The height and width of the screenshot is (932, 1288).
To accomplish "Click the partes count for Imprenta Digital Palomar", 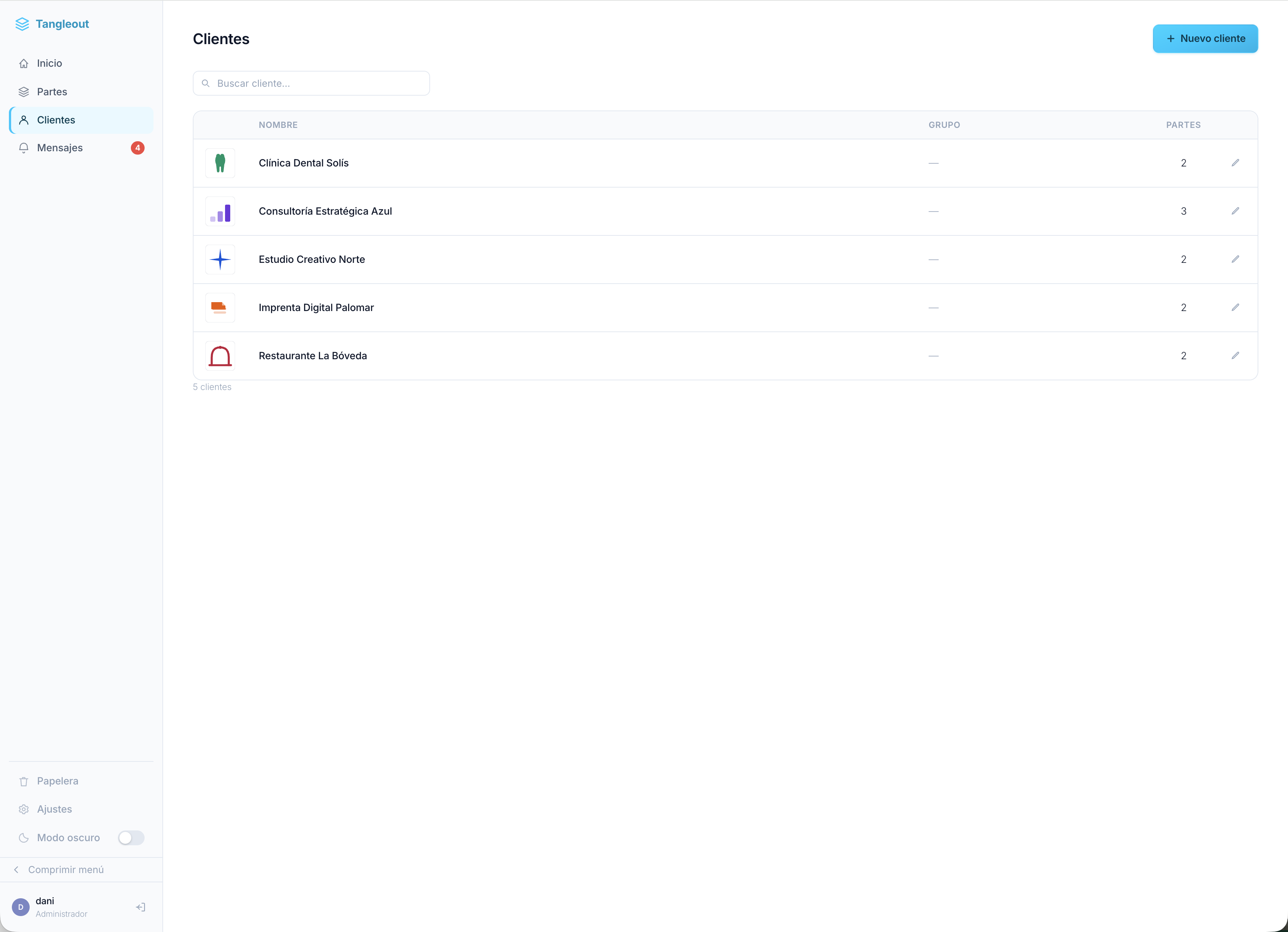I will [x=1183, y=308].
